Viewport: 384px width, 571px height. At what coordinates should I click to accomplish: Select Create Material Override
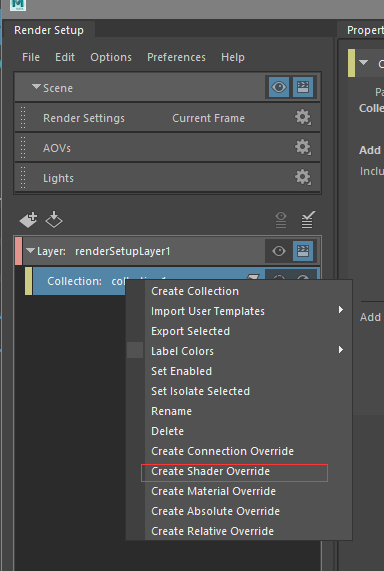[213, 491]
